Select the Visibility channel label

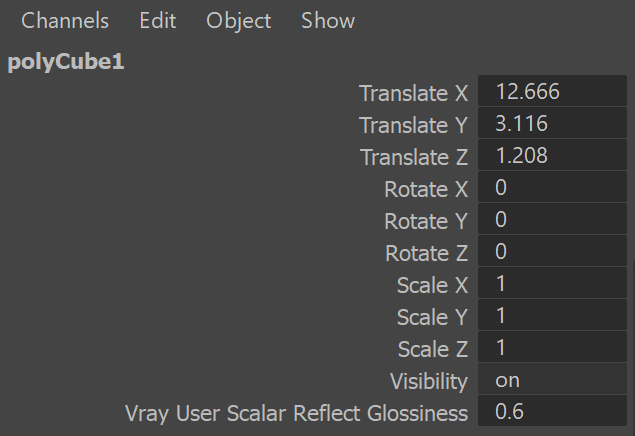point(429,382)
